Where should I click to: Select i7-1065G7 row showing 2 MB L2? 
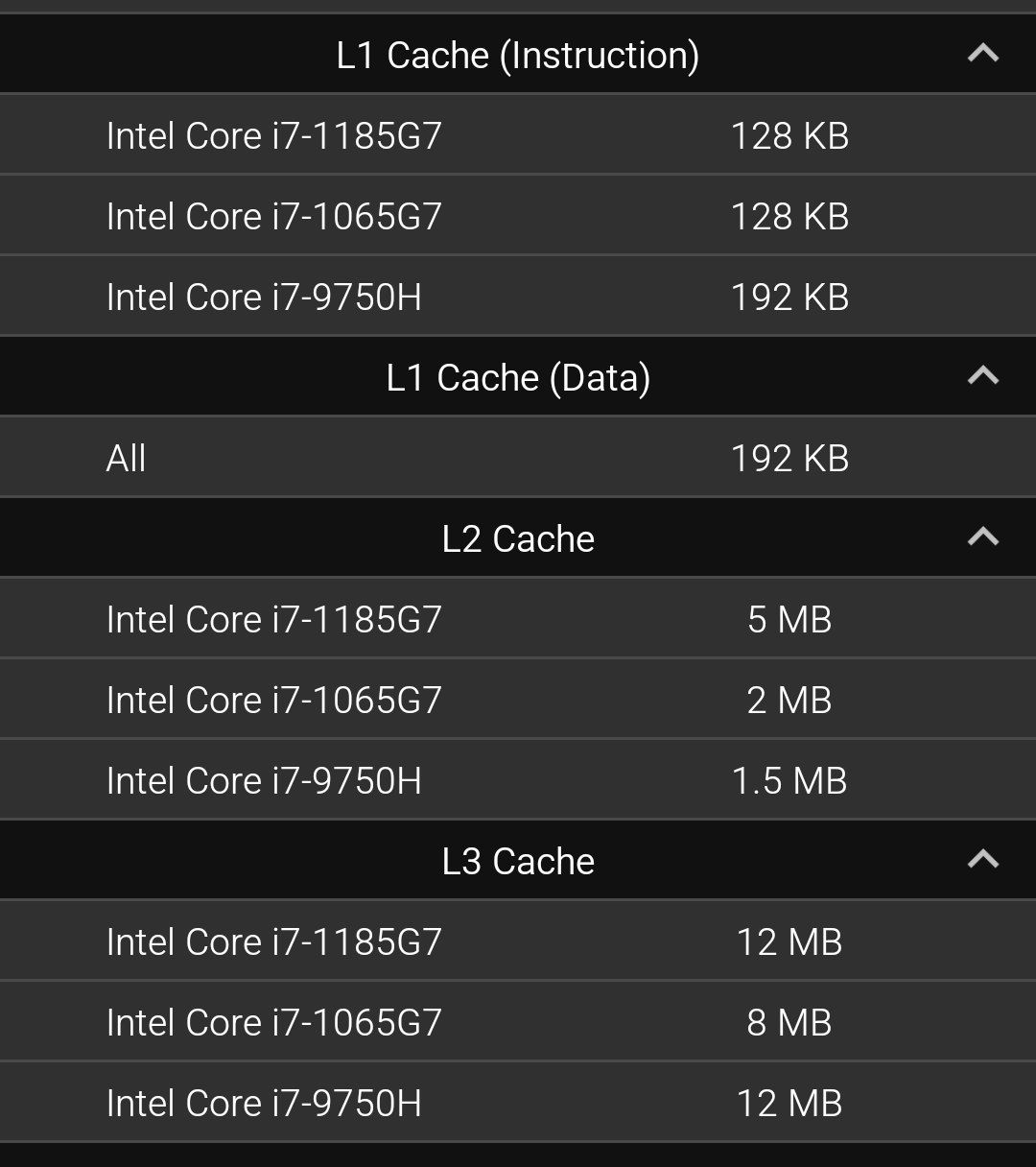pyautogui.click(x=518, y=700)
